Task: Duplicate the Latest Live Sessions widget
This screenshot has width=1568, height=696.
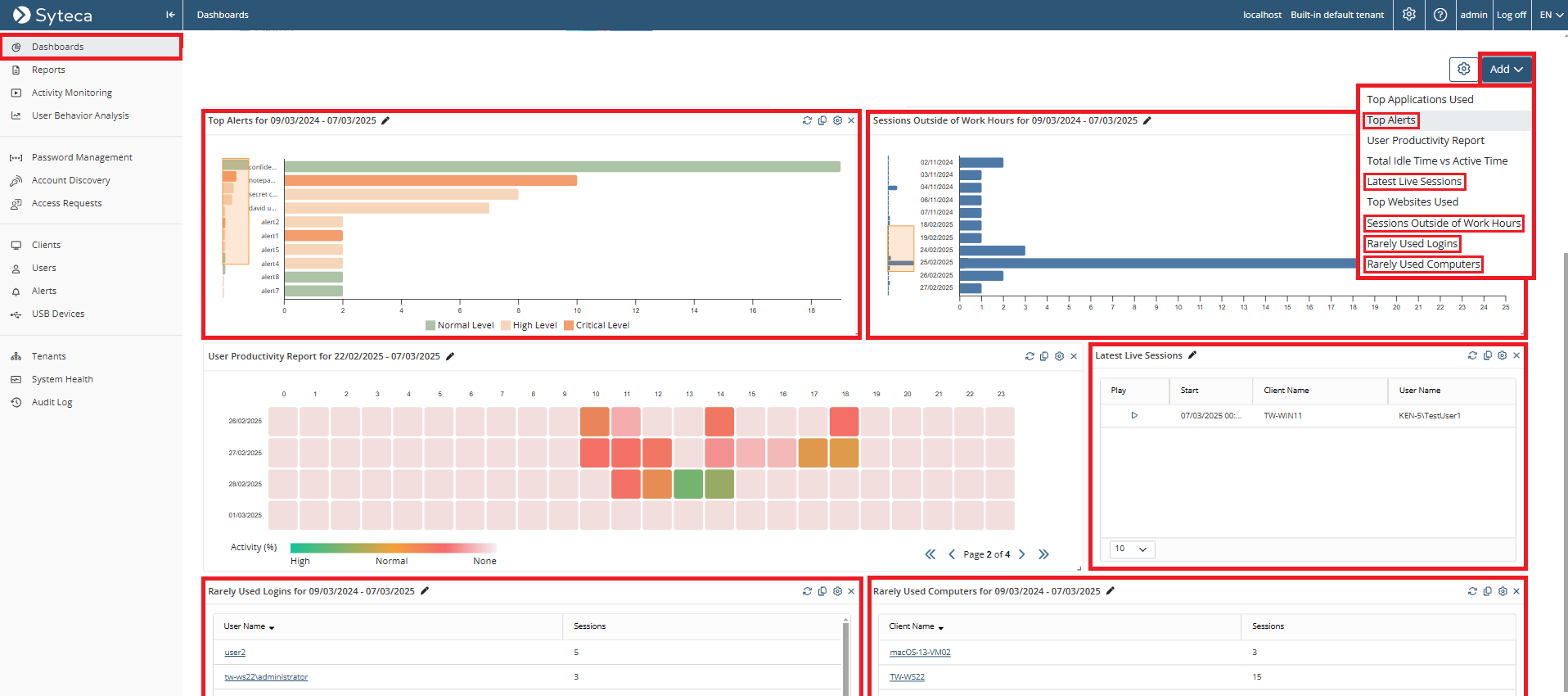Action: 1487,355
